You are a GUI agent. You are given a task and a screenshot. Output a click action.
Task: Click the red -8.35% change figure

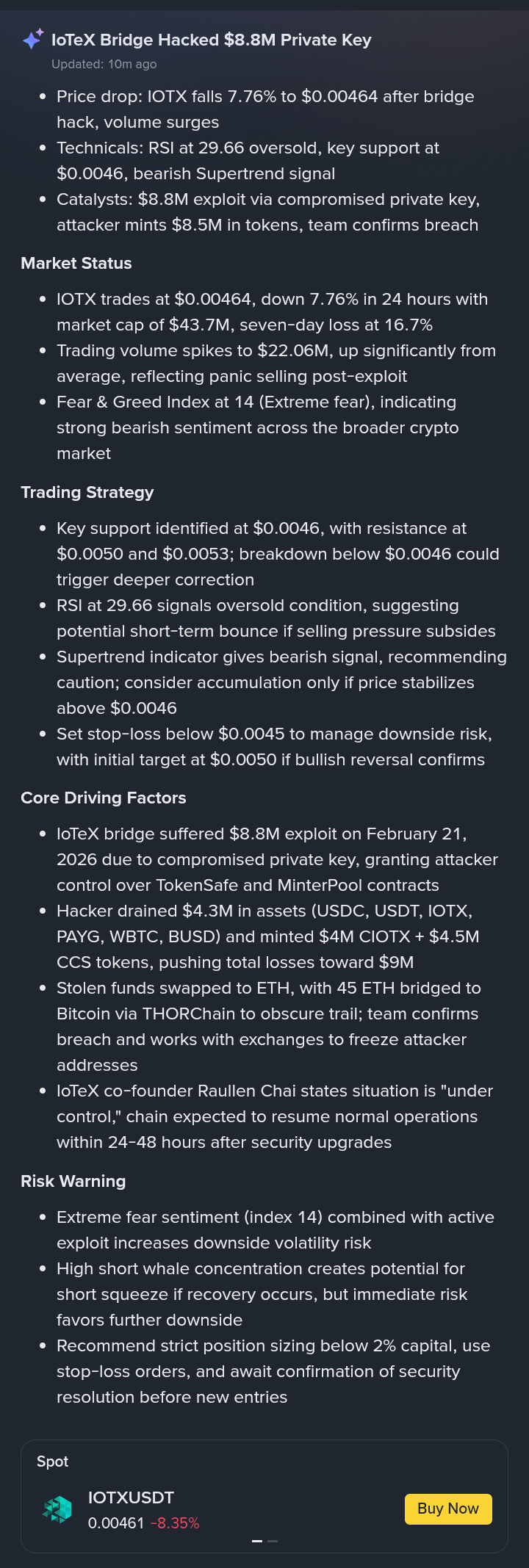click(175, 1523)
